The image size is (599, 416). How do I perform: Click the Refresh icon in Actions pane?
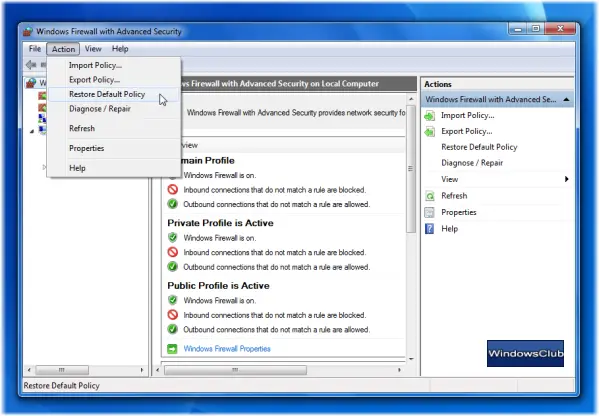[430, 196]
